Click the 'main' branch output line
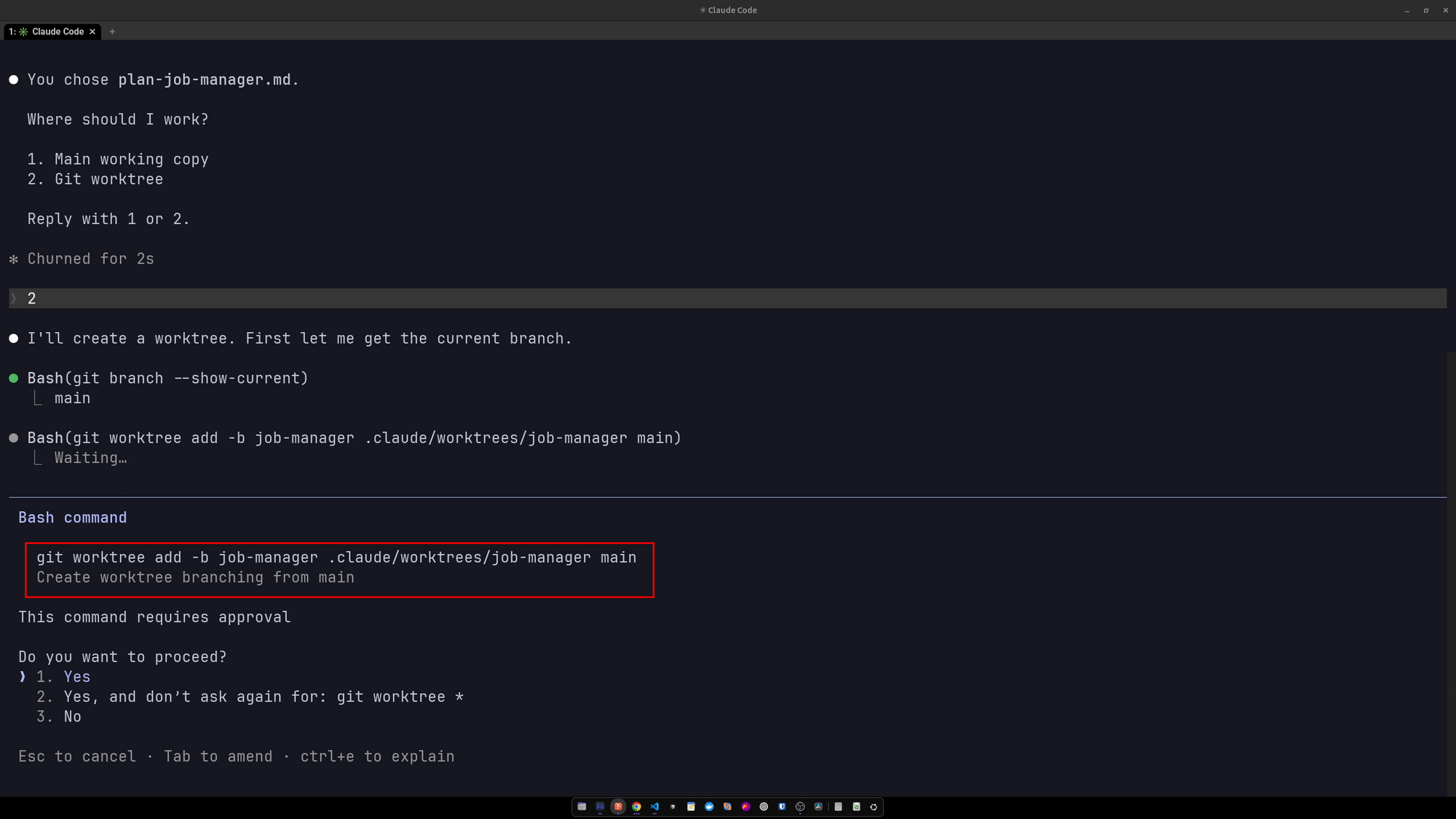 point(73,398)
